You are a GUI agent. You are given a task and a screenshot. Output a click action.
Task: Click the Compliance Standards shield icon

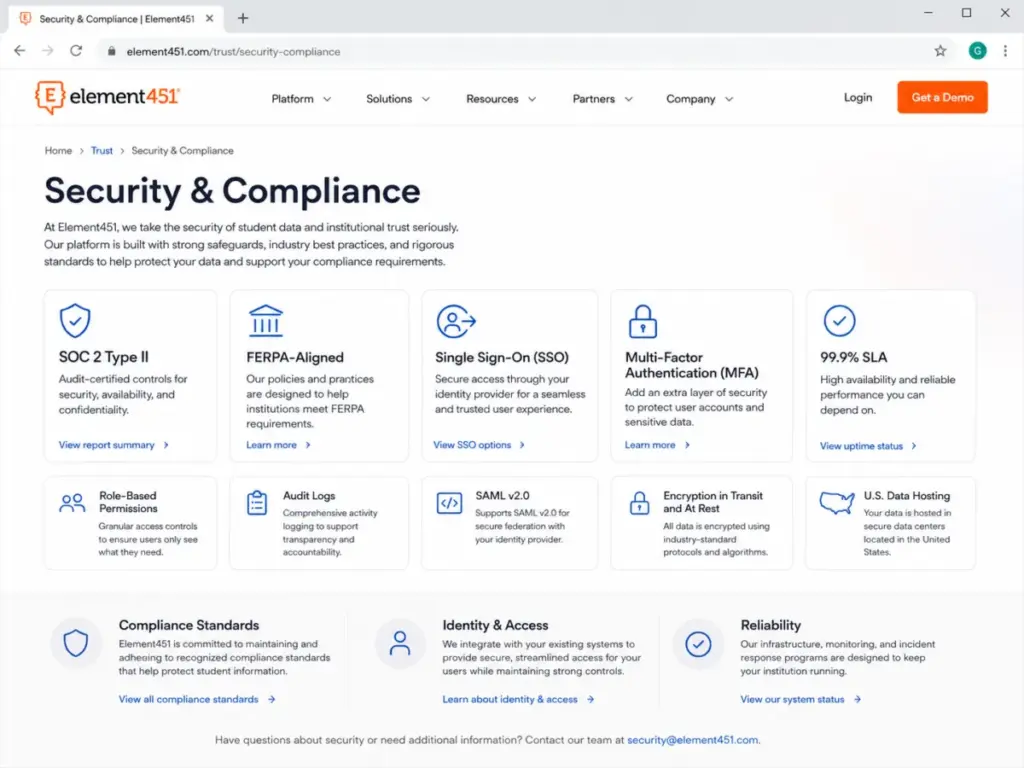(x=76, y=643)
